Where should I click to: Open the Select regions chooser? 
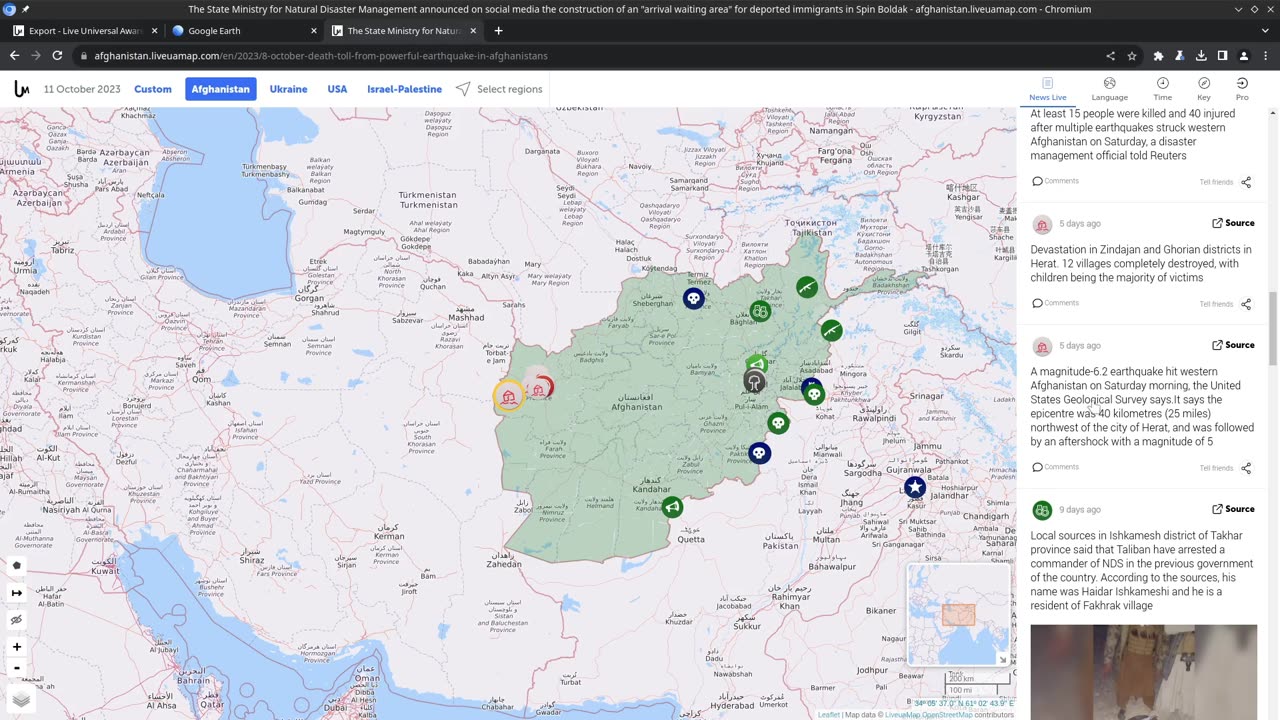pyautogui.click(x=499, y=89)
